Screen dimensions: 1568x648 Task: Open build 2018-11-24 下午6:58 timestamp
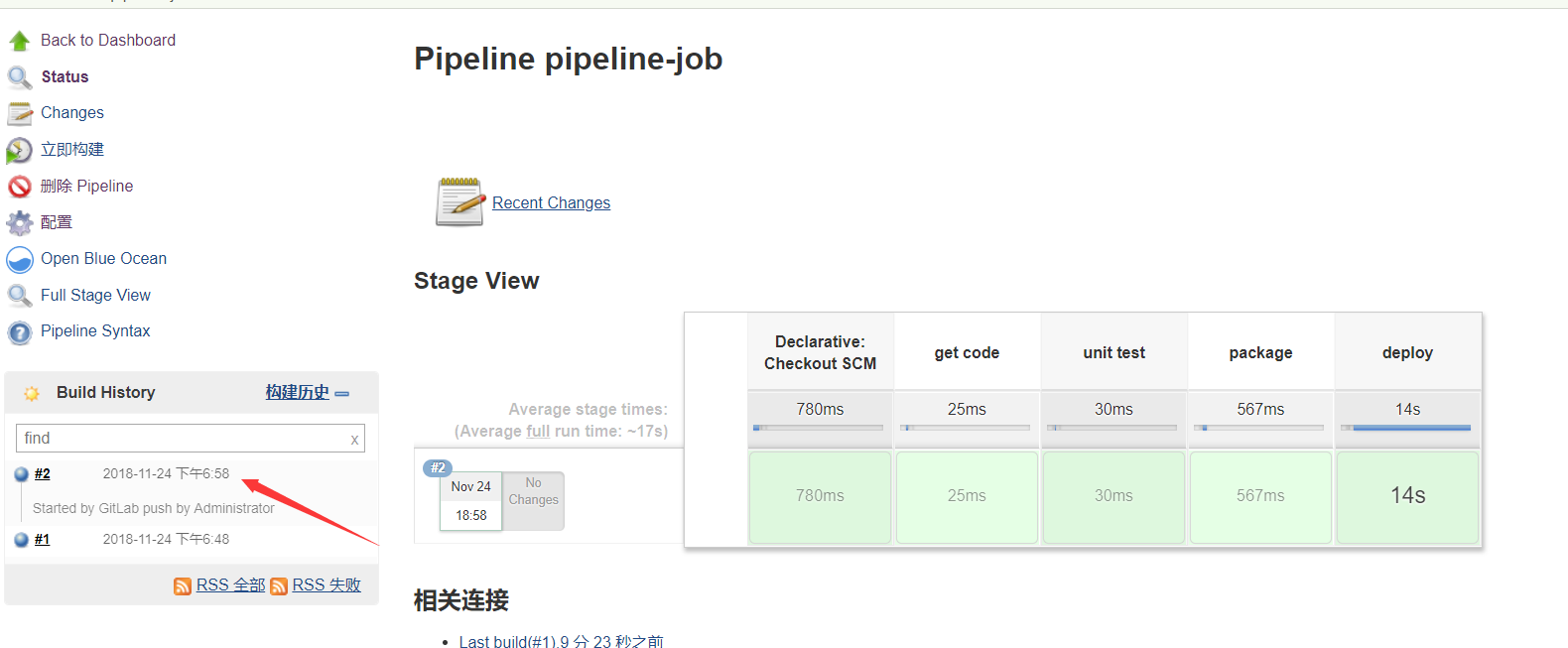(166, 474)
